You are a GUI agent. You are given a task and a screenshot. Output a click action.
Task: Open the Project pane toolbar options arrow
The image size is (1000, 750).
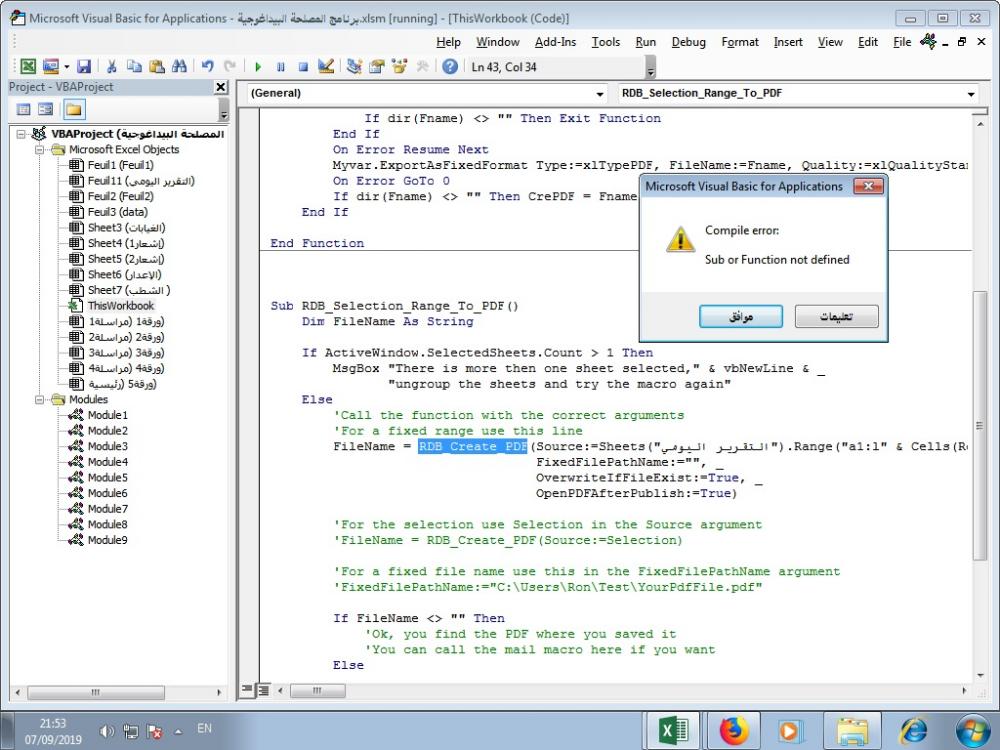tap(223, 110)
